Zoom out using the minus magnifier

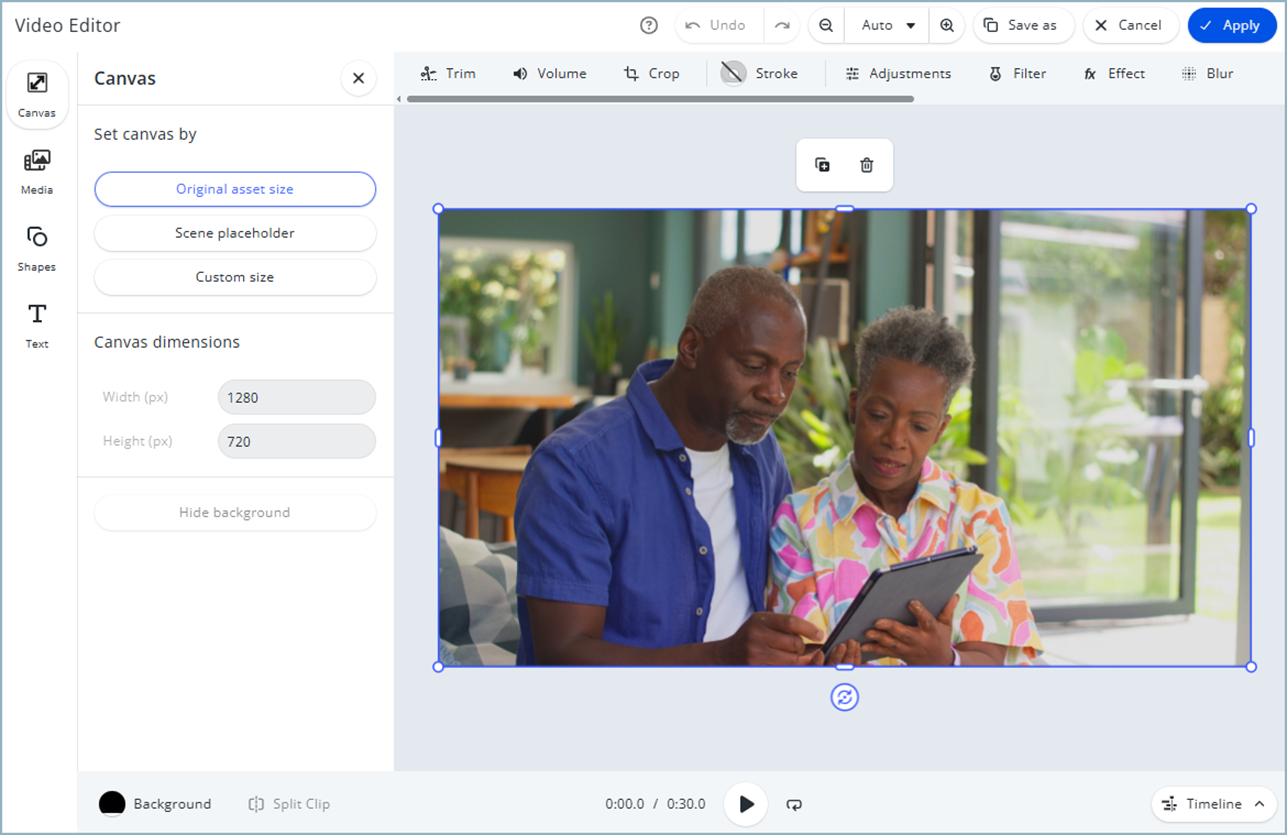click(826, 26)
